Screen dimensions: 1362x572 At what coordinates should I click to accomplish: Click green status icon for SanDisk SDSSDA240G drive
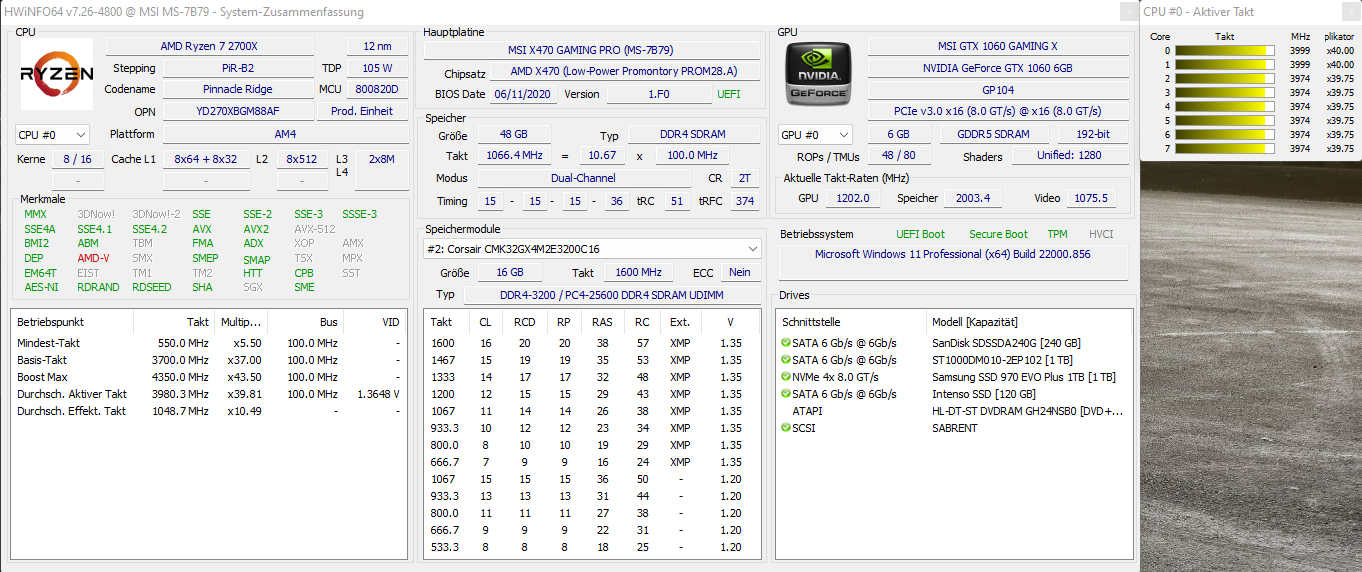(785, 343)
